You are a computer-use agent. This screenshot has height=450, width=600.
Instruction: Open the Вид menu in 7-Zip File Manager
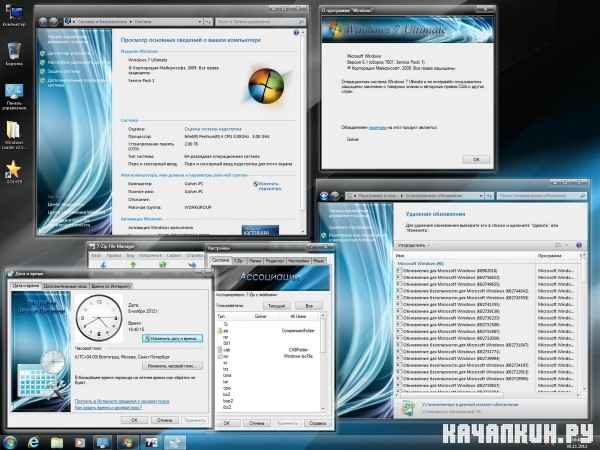130,255
